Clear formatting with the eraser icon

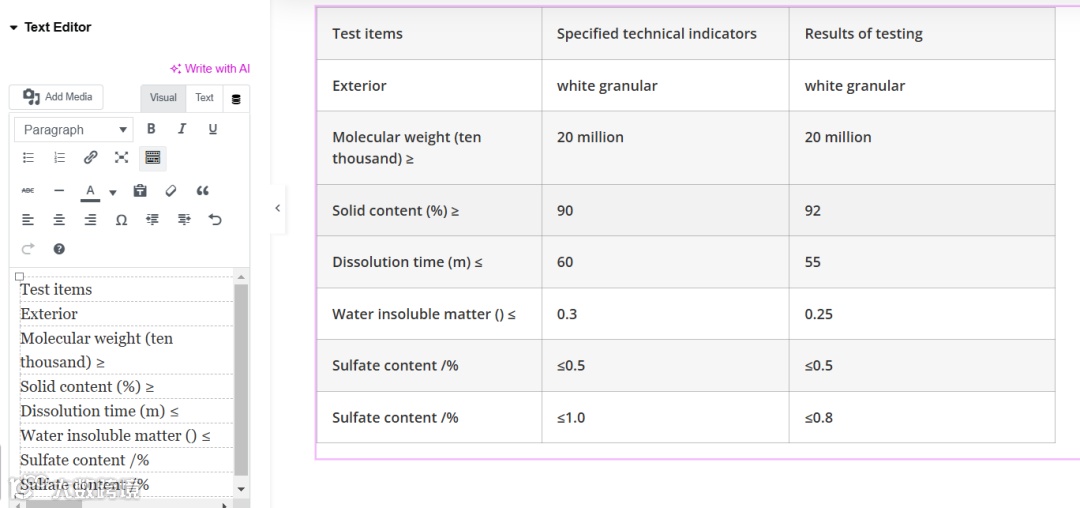point(171,191)
